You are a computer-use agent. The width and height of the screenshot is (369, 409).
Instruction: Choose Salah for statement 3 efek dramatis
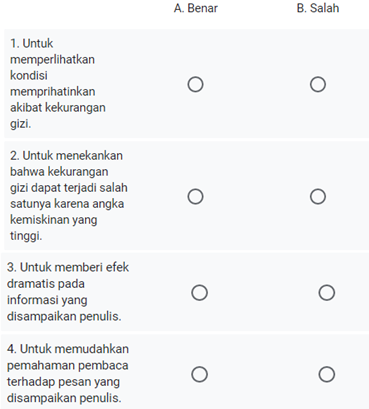click(326, 292)
